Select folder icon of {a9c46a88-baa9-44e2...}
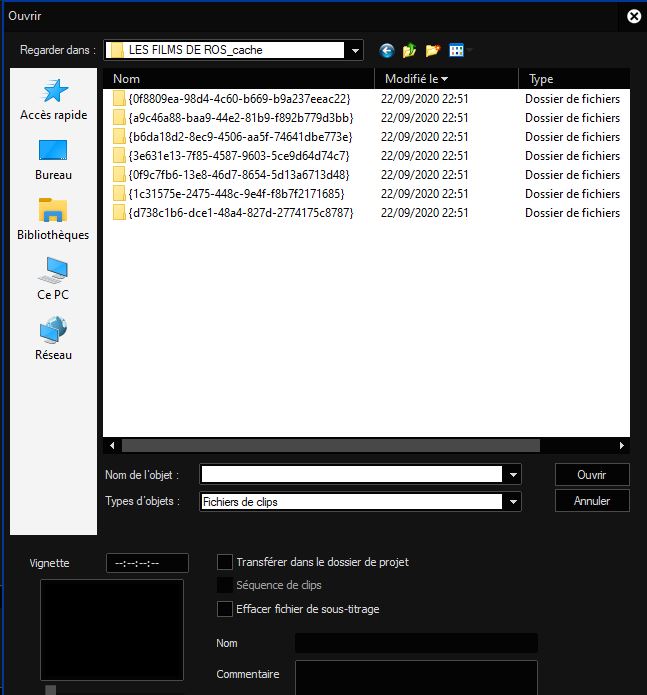 pyautogui.click(x=119, y=117)
